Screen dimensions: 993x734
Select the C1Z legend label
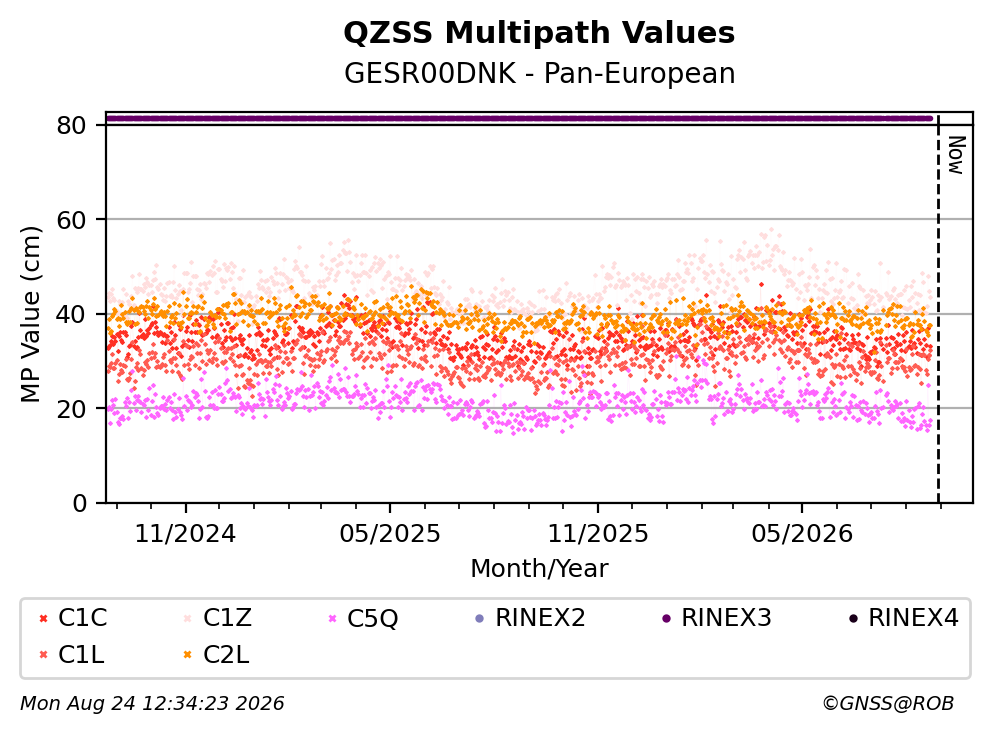point(227,617)
